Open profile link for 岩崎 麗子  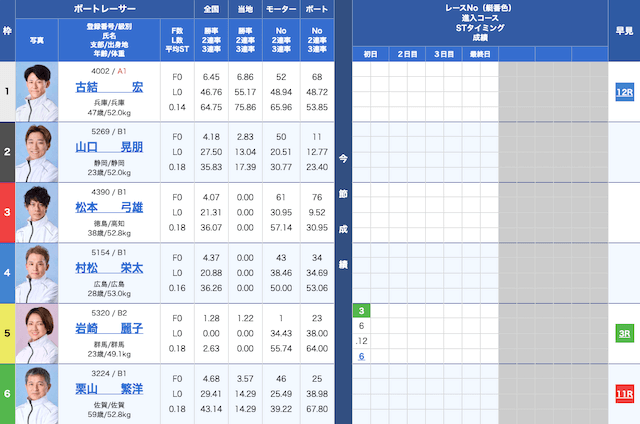point(108,329)
